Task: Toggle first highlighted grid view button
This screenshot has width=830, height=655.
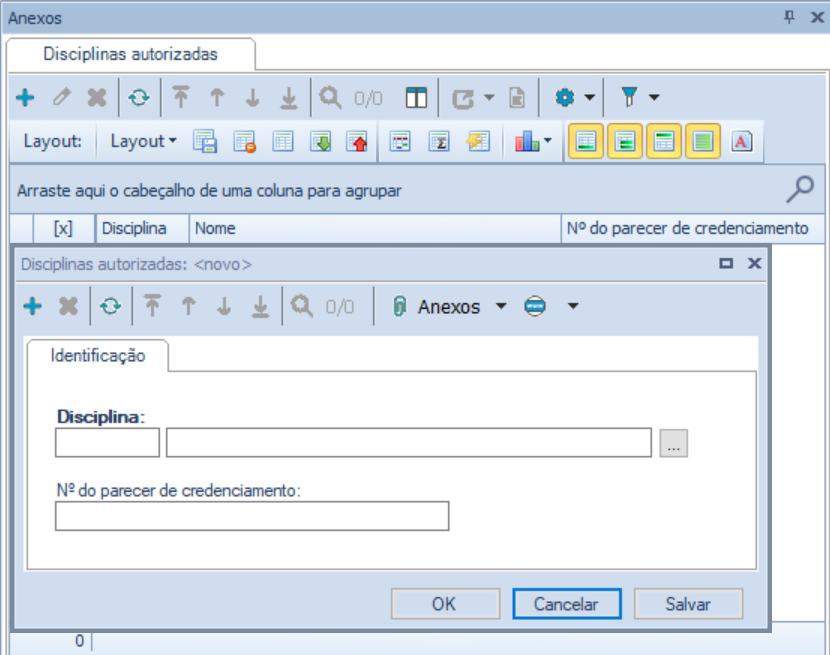Action: [x=585, y=141]
